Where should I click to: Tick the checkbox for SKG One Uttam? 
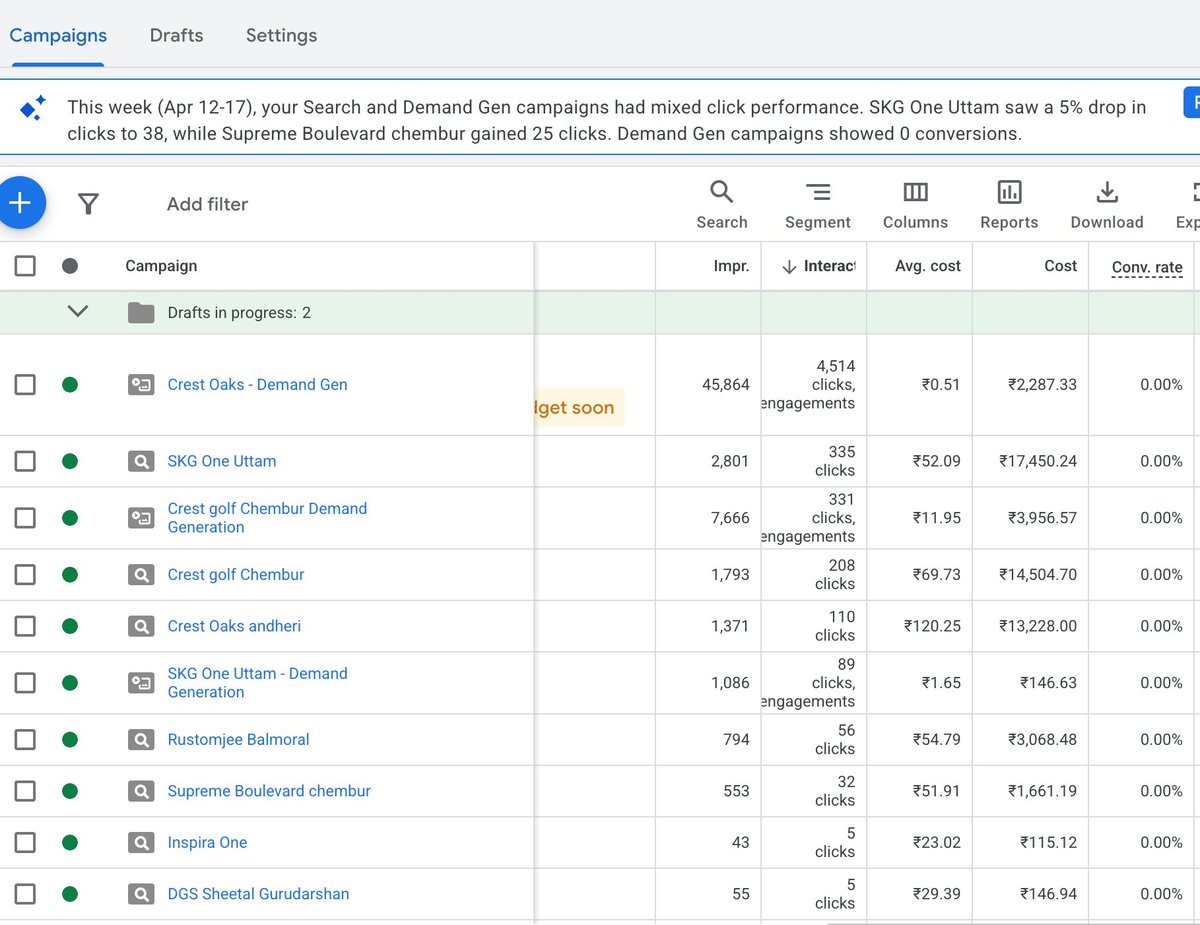point(25,461)
